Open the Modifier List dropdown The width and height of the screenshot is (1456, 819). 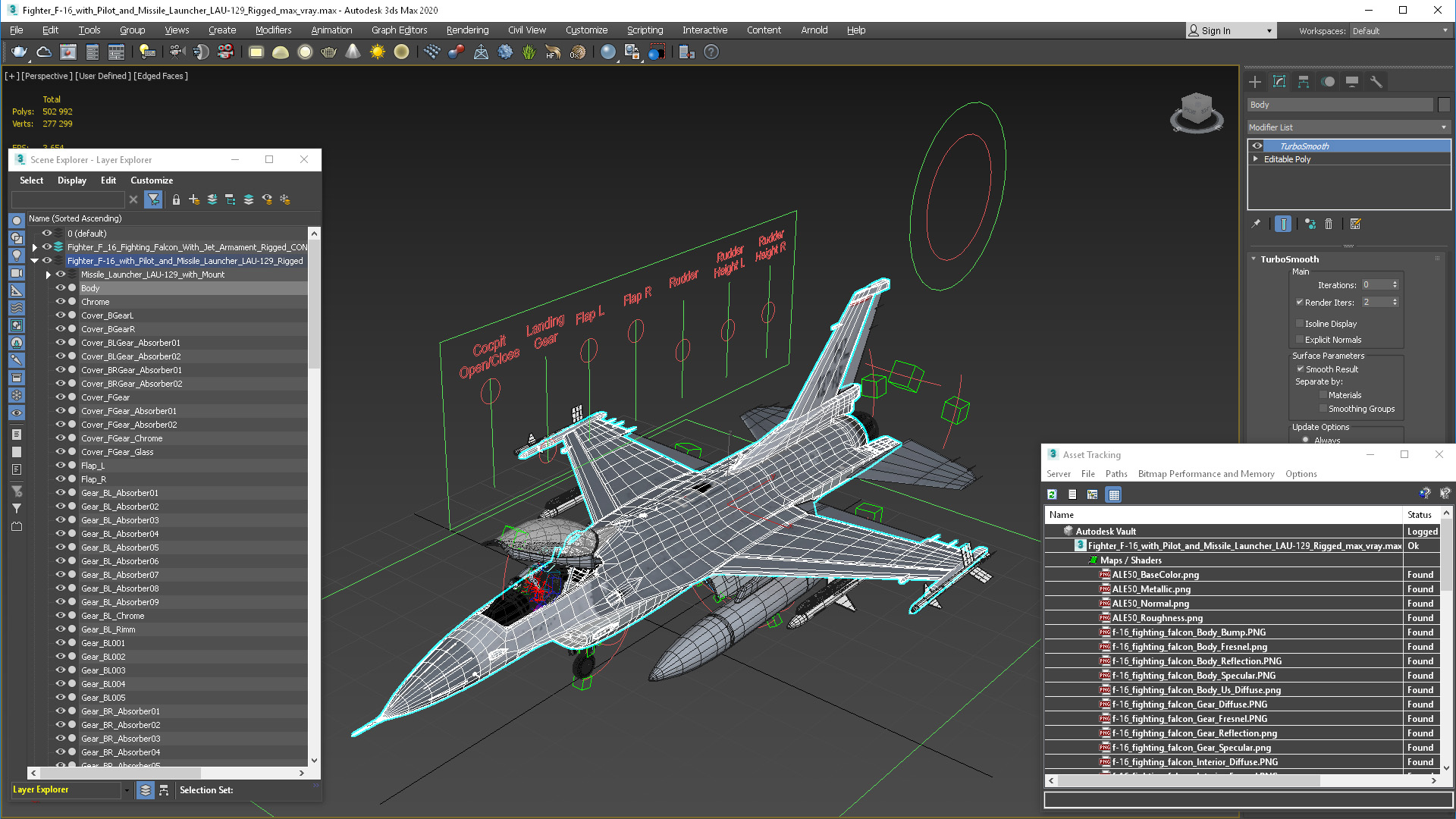(x=1348, y=127)
